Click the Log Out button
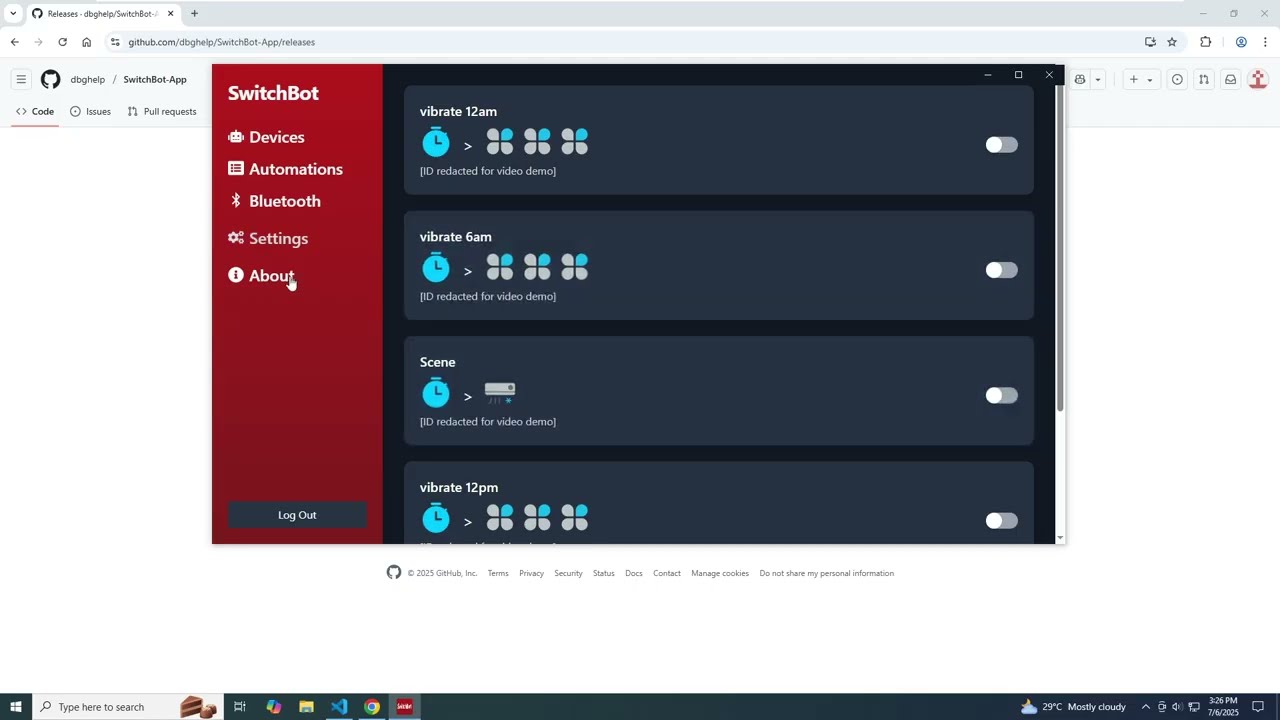The image size is (1280, 720). [297, 515]
